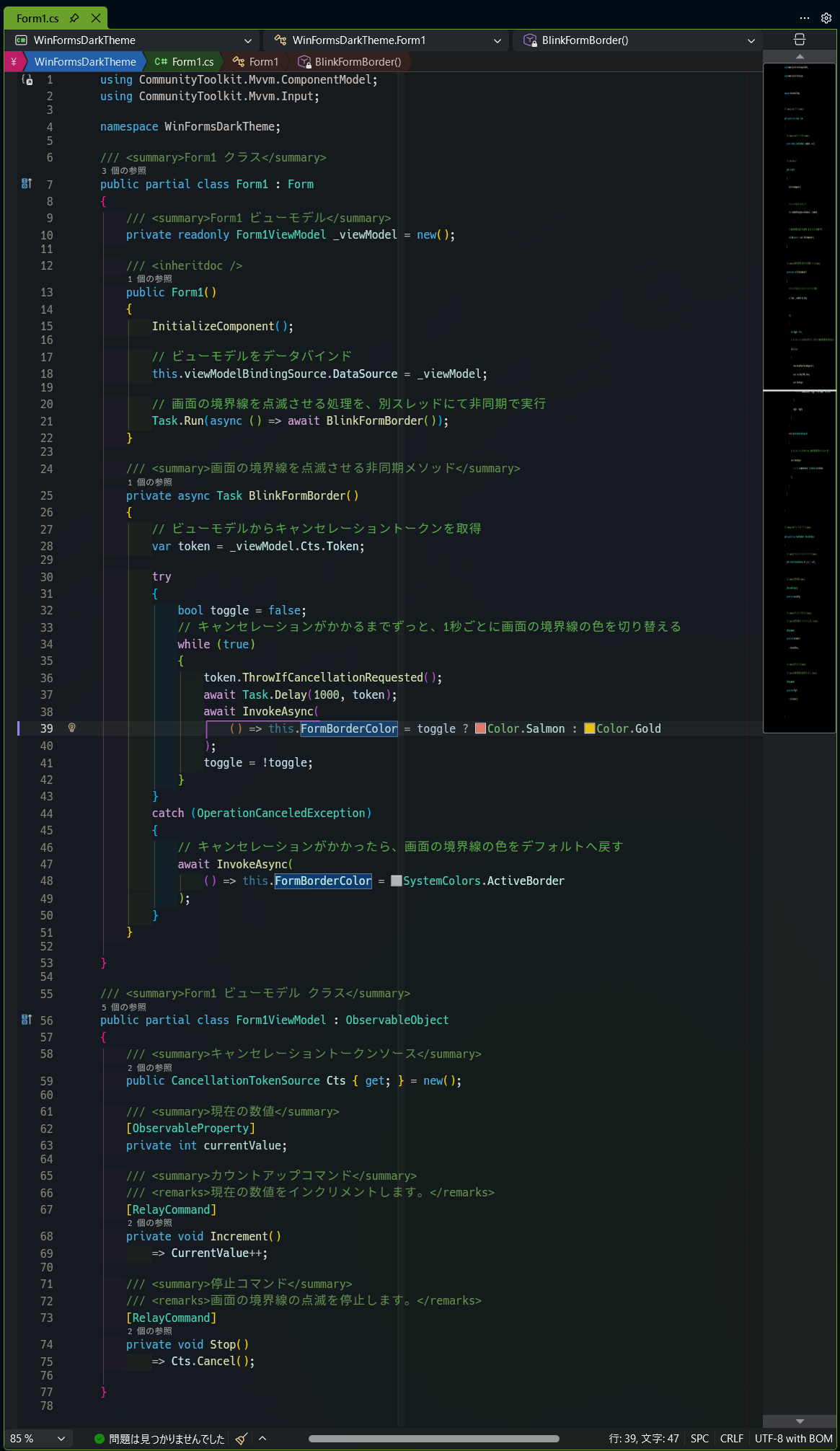Click 'namespace WinFormsDarkTheme' on line 4
The width and height of the screenshot is (840, 1451).
click(187, 126)
